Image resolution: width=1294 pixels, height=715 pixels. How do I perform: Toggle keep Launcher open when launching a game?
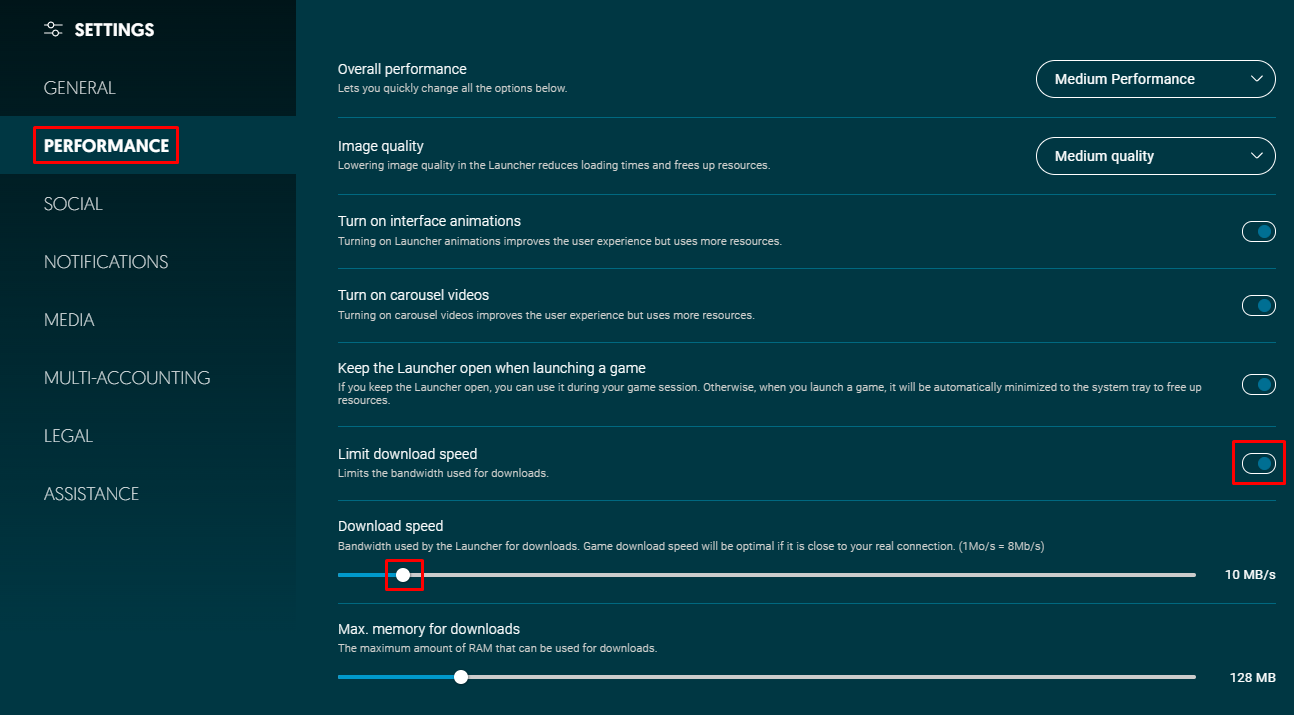point(1258,384)
